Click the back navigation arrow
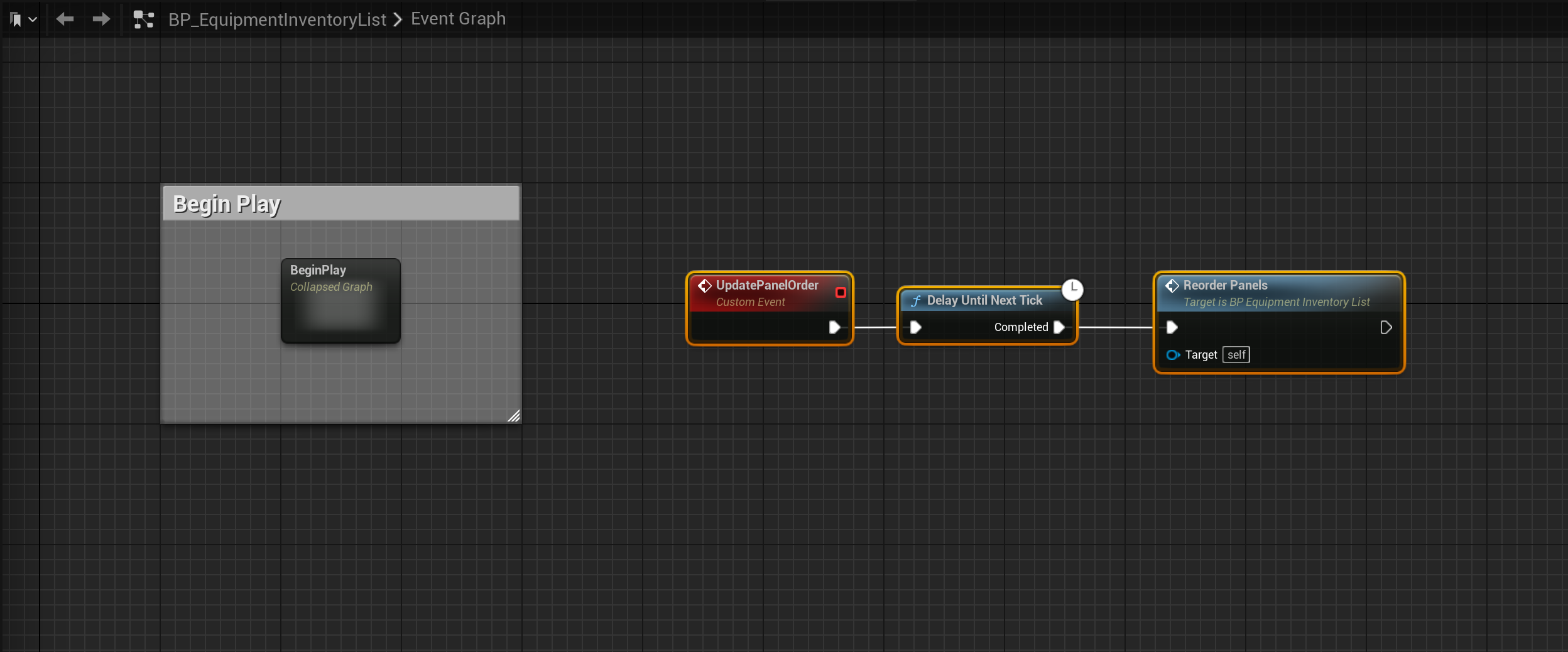This screenshot has width=1568, height=652. tap(65, 19)
